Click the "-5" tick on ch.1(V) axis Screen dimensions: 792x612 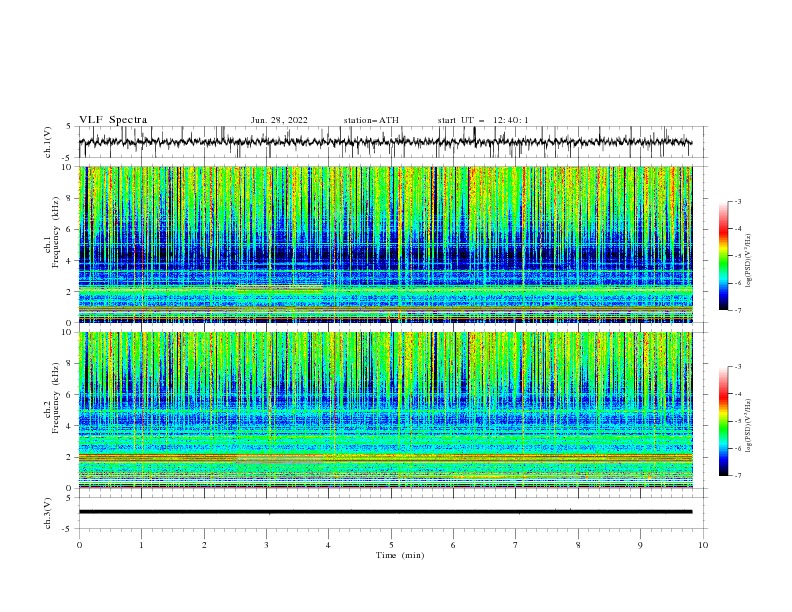point(67,158)
